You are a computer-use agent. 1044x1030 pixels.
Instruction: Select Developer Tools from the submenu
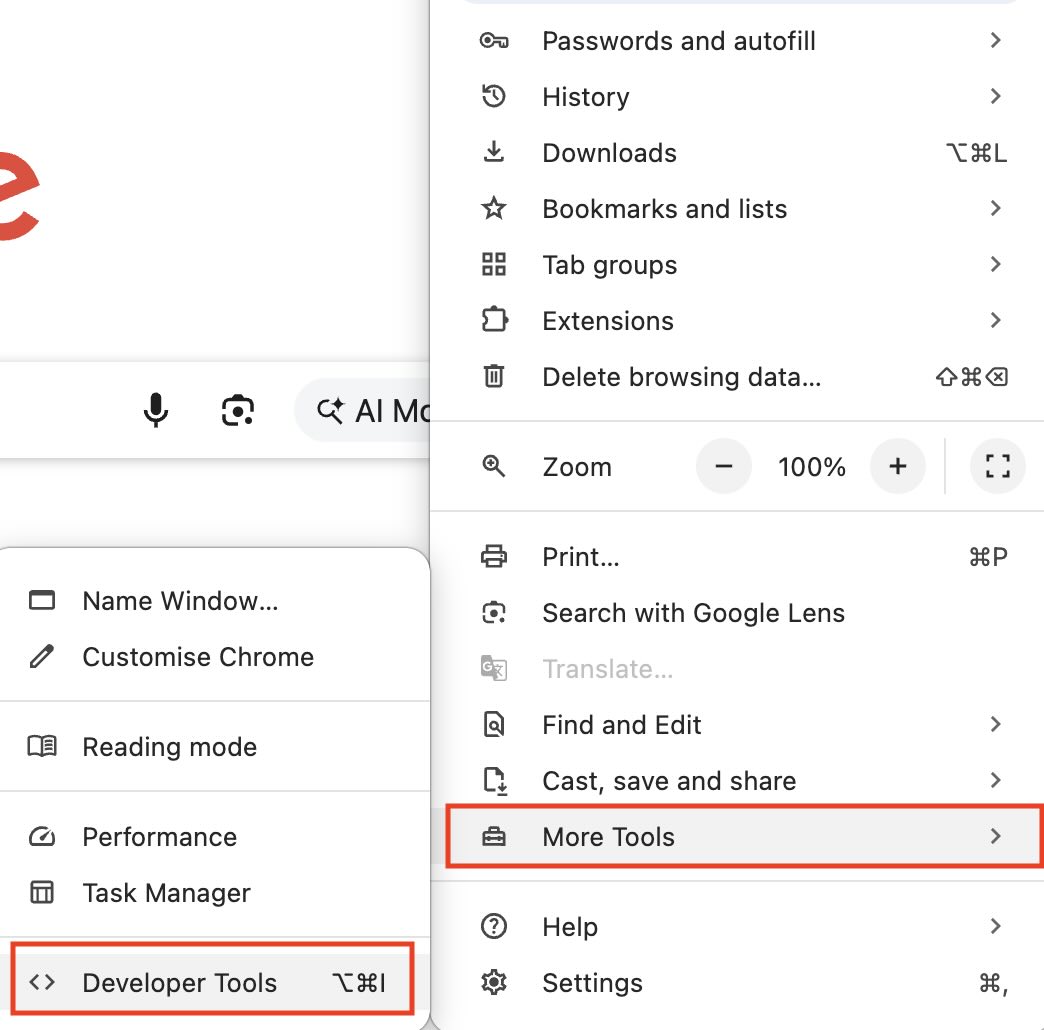(x=180, y=983)
